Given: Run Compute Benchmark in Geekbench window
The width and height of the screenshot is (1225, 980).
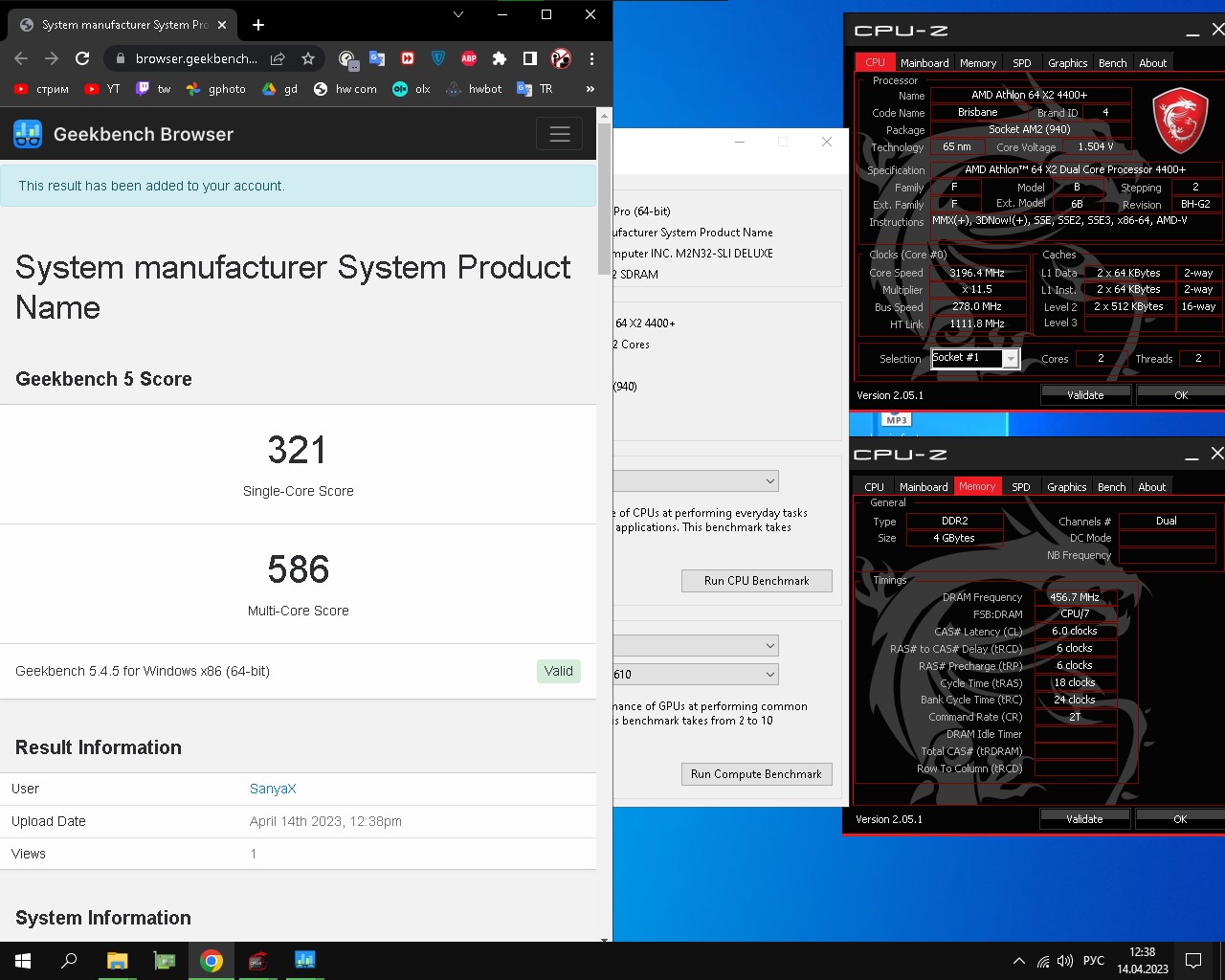Looking at the screenshot, I should click(x=756, y=774).
